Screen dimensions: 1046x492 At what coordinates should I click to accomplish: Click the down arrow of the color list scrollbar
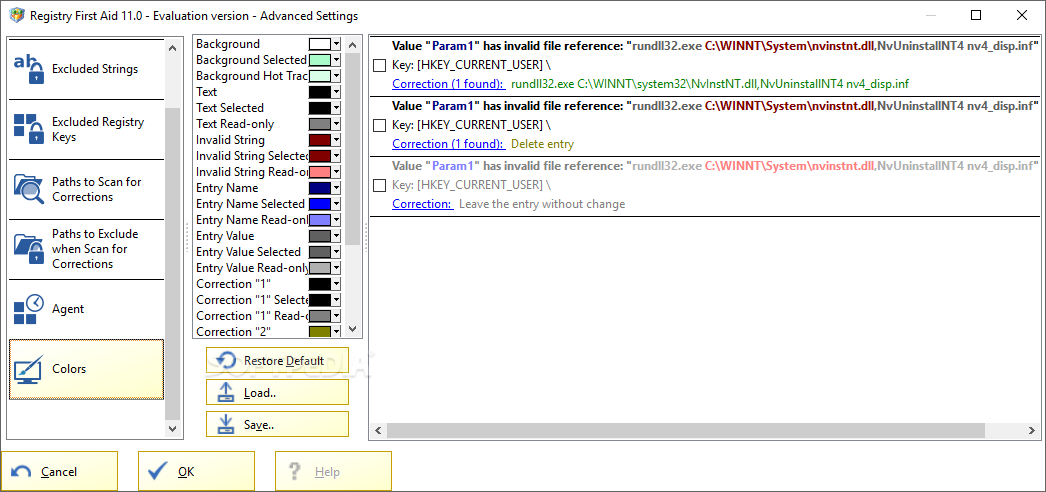click(x=354, y=329)
